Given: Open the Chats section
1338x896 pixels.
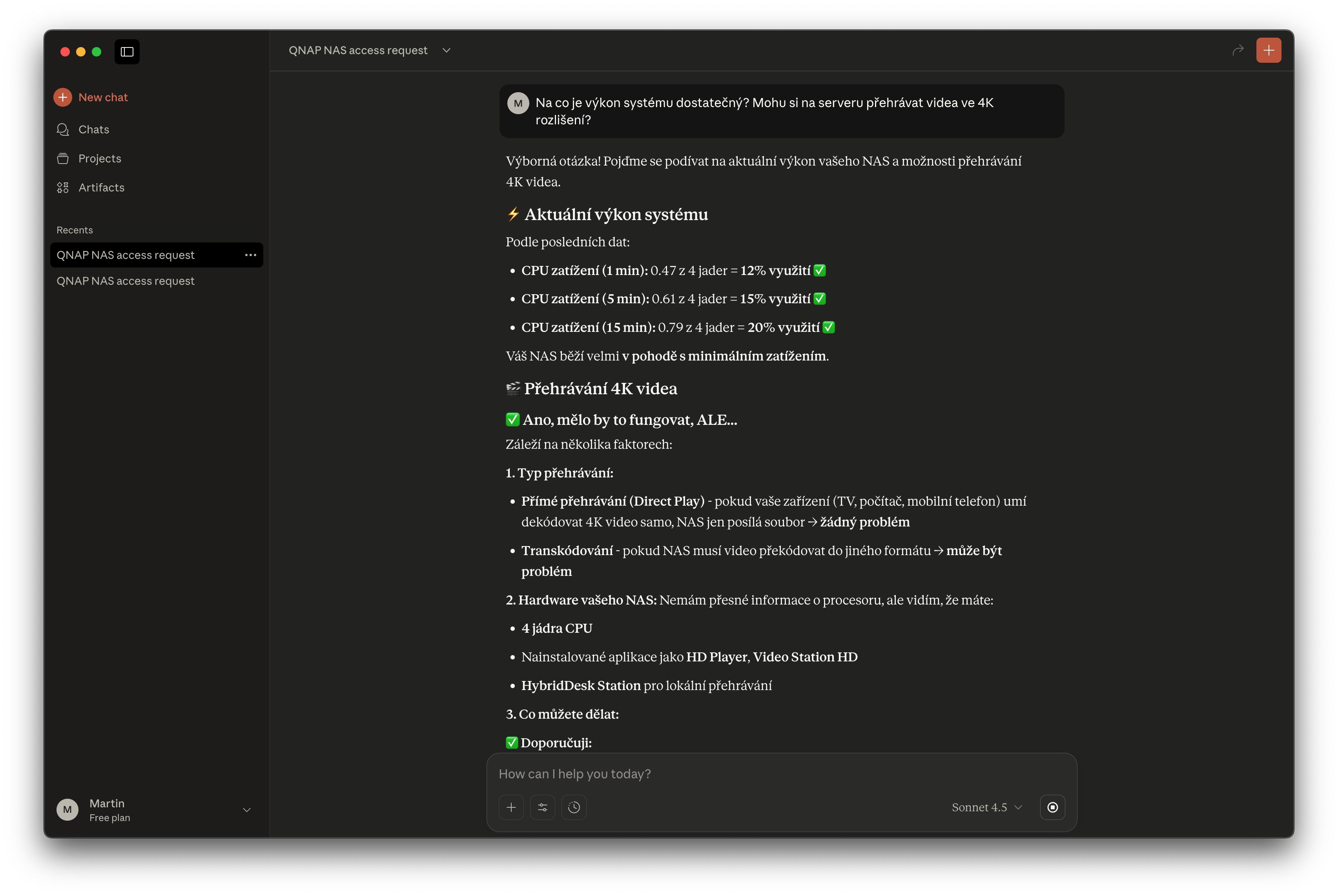Looking at the screenshot, I should (x=93, y=130).
